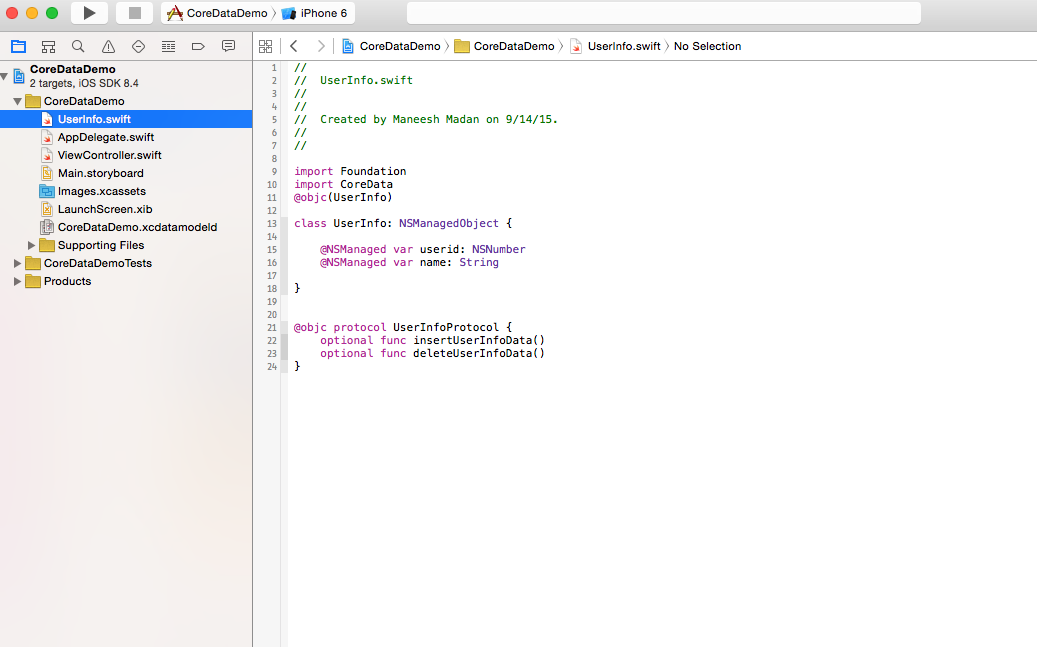The width and height of the screenshot is (1037, 647).
Task: Open the Debug navigator
Action: pyautogui.click(x=169, y=46)
